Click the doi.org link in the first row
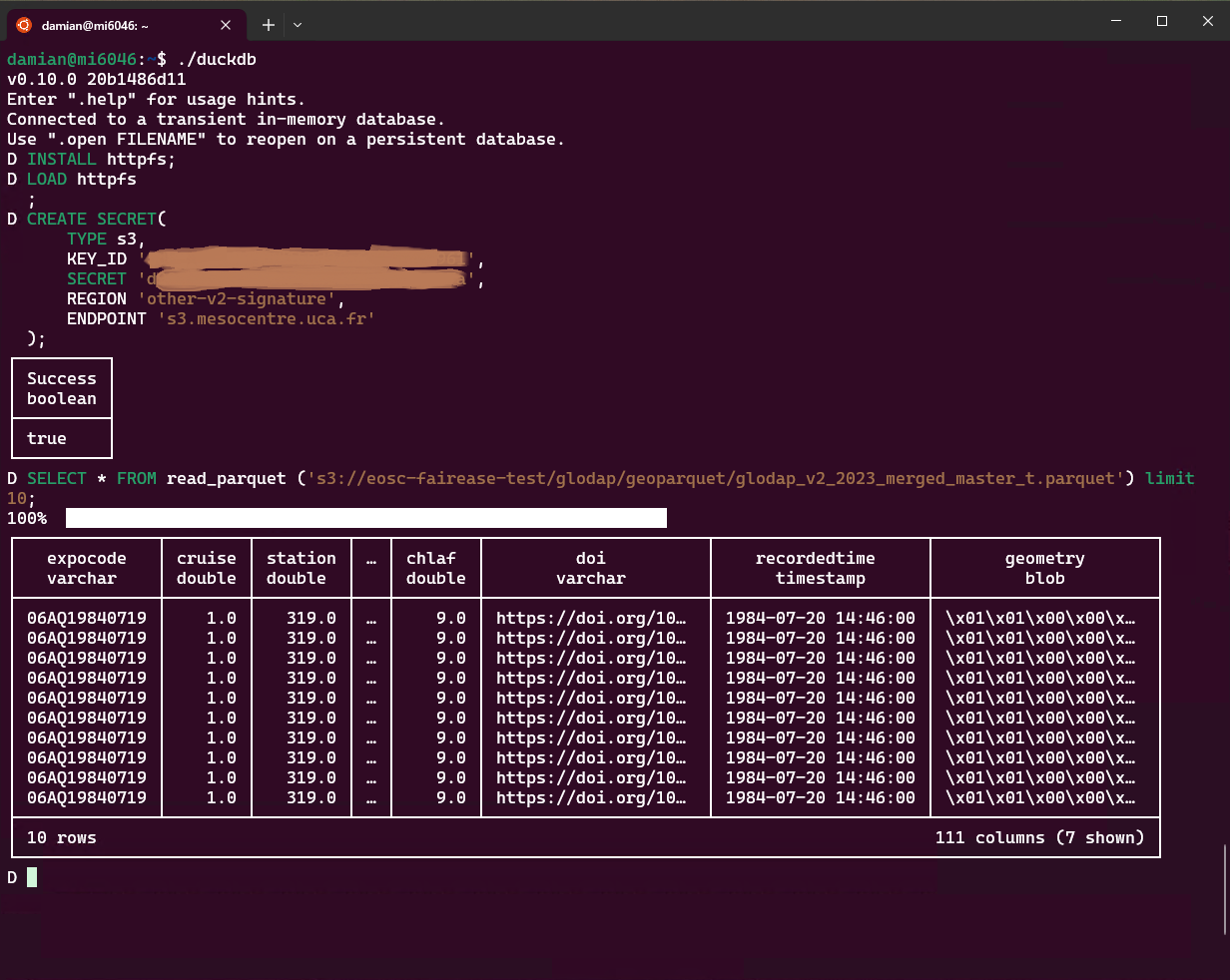This screenshot has width=1230, height=980. click(591, 618)
